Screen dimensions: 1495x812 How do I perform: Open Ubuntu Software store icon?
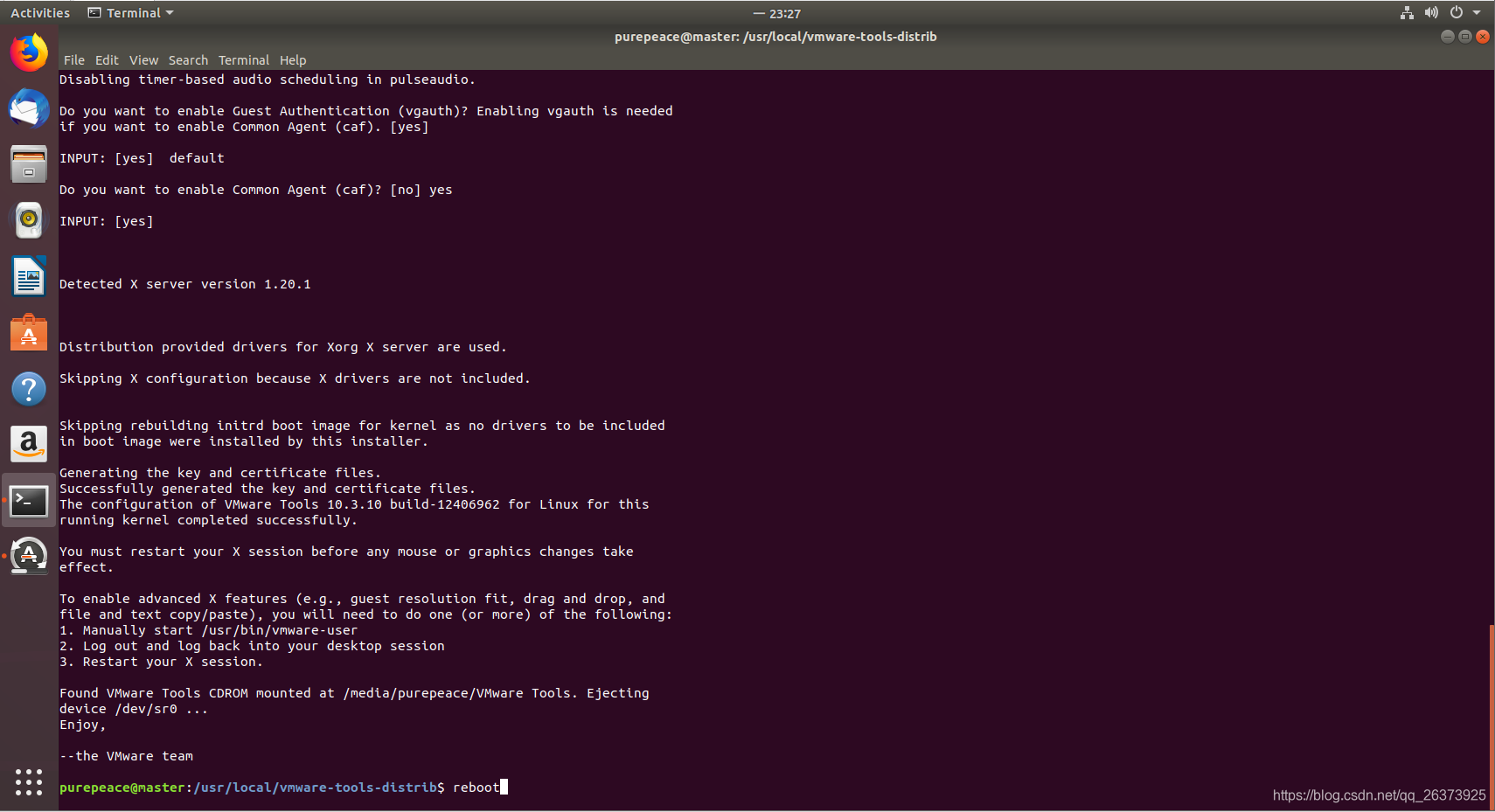point(29,332)
